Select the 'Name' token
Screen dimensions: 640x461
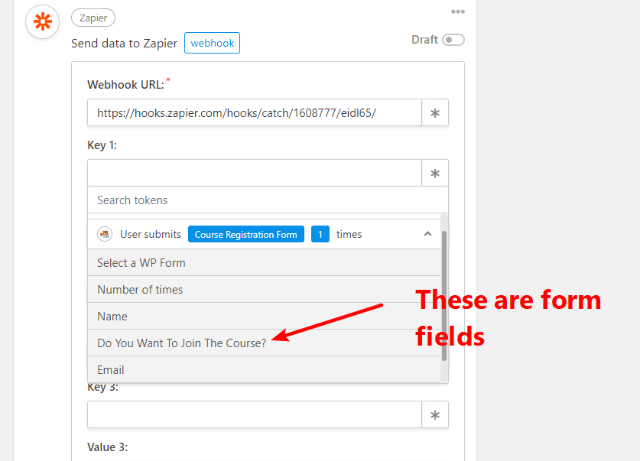point(264,316)
